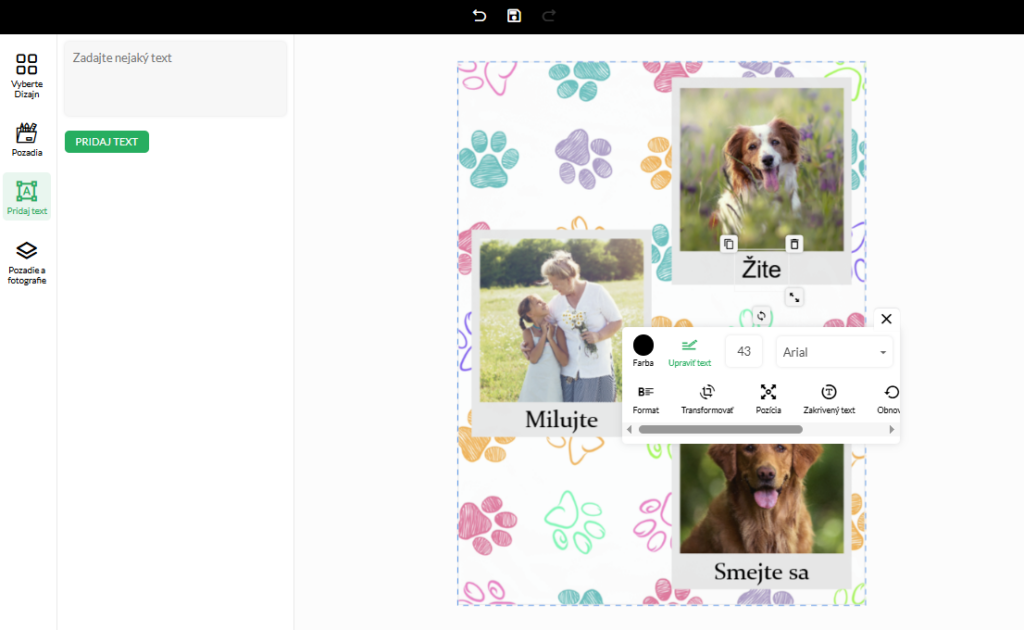Close the text editing toolbar
Viewport: 1024px width, 630px height.
click(x=886, y=319)
